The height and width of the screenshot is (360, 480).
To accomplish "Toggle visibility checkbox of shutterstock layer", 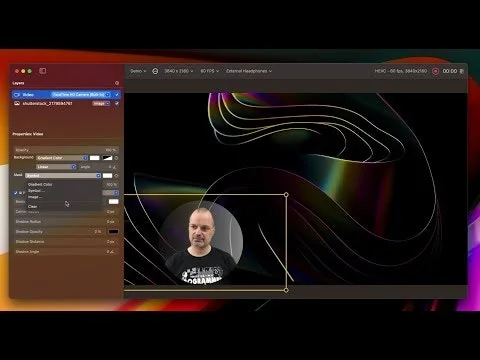I will [x=117, y=103].
